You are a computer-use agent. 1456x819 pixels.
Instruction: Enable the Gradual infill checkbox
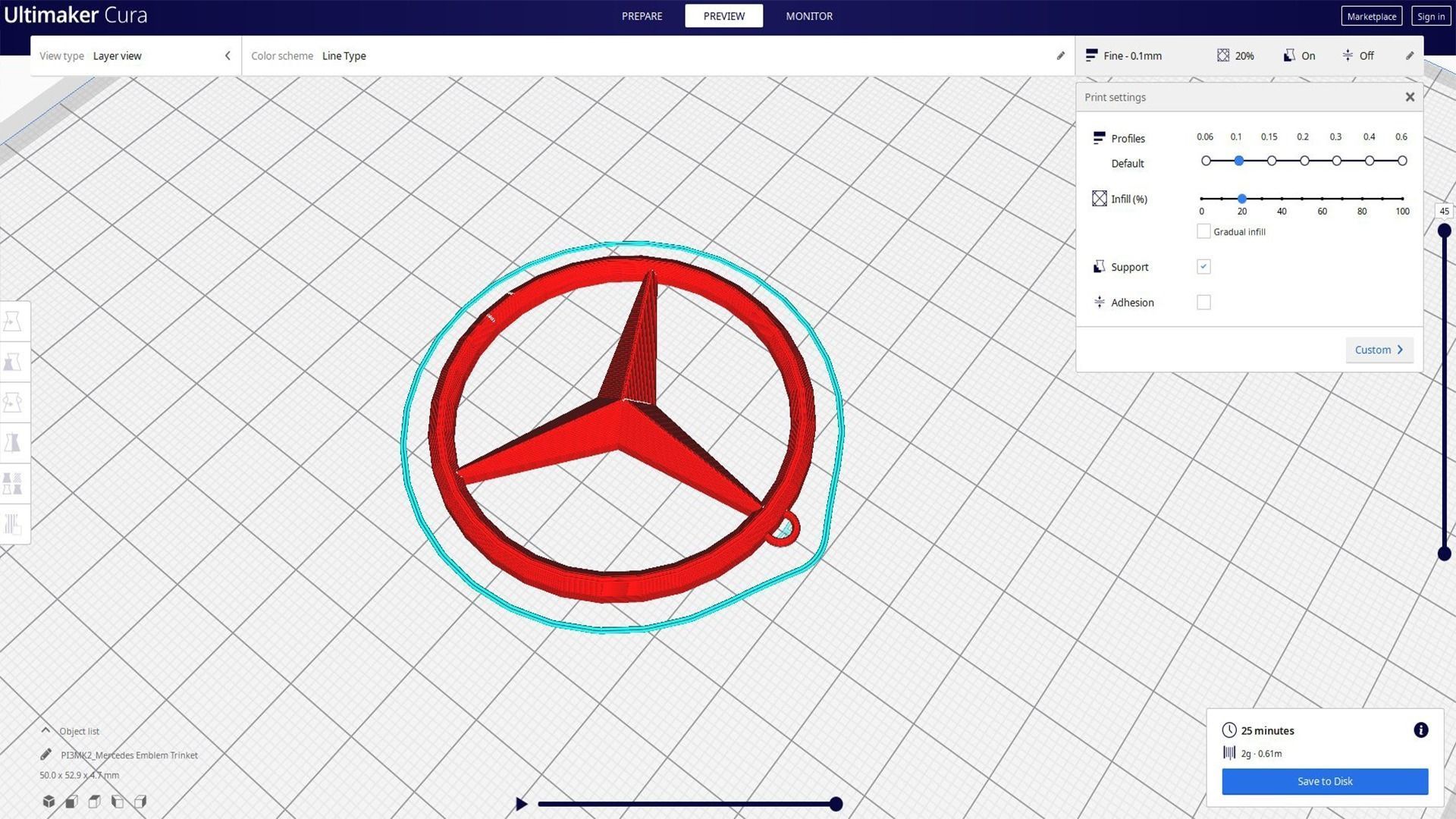click(1203, 231)
